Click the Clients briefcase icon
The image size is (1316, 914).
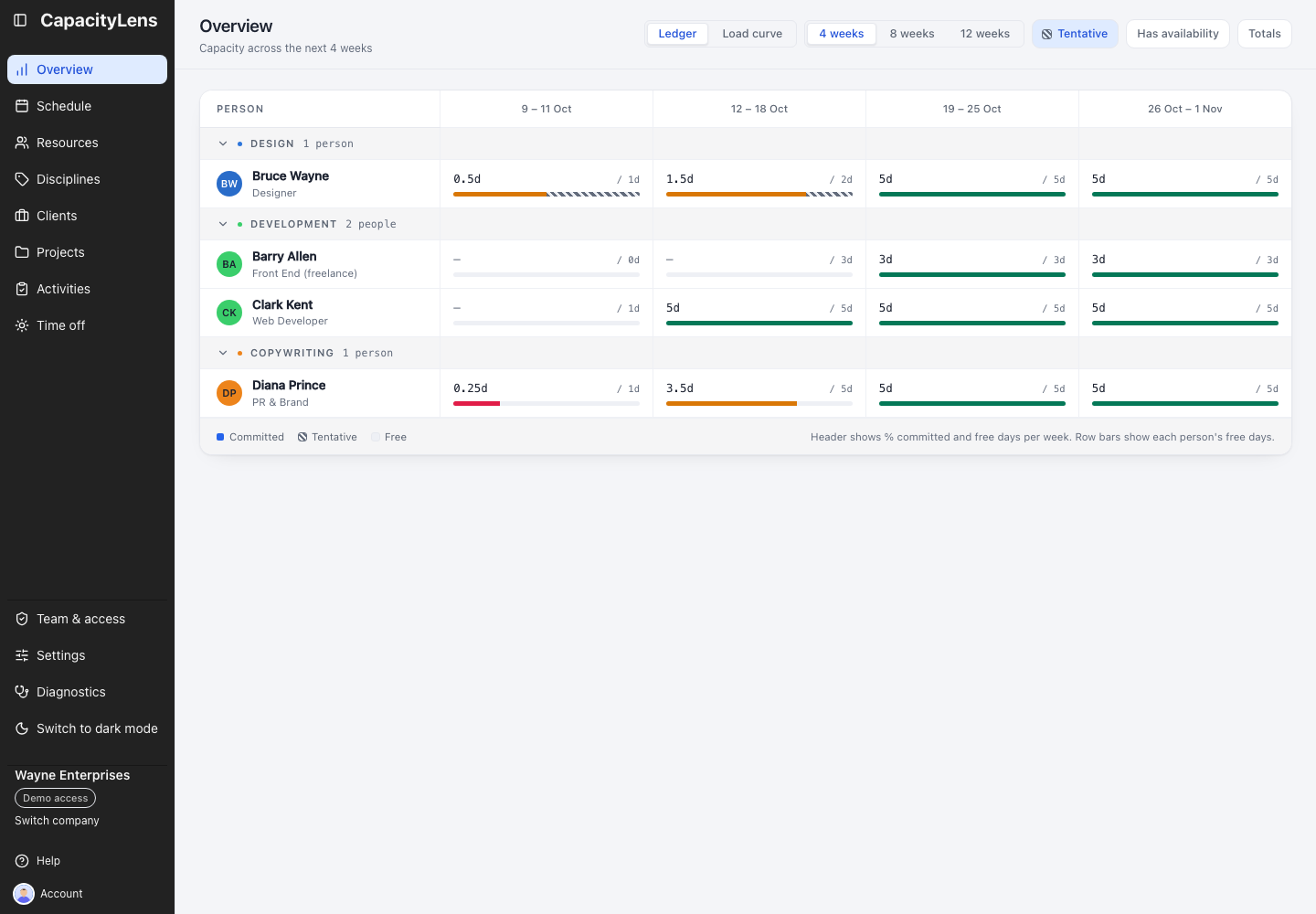[22, 216]
